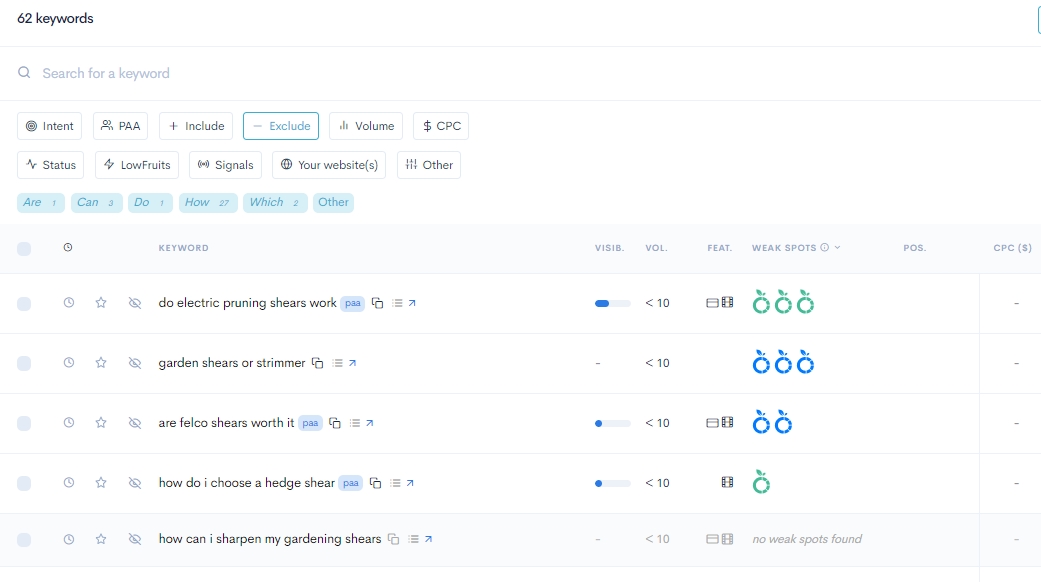Screen dimensions: 1041x582
Task: Star the keyword 'are felco shears worth it'
Action: point(101,423)
